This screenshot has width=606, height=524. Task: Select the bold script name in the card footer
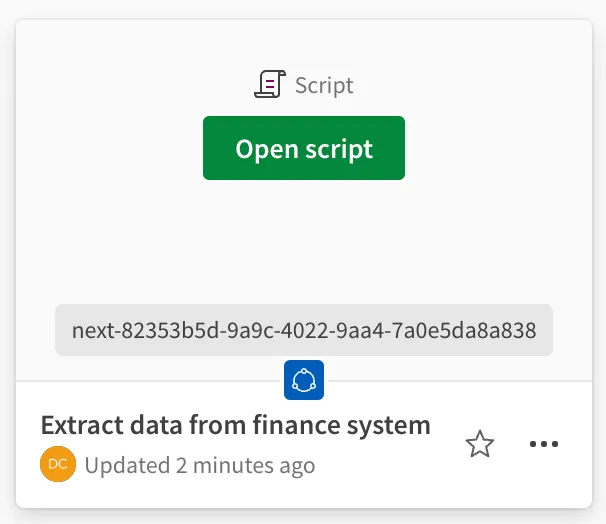235,424
